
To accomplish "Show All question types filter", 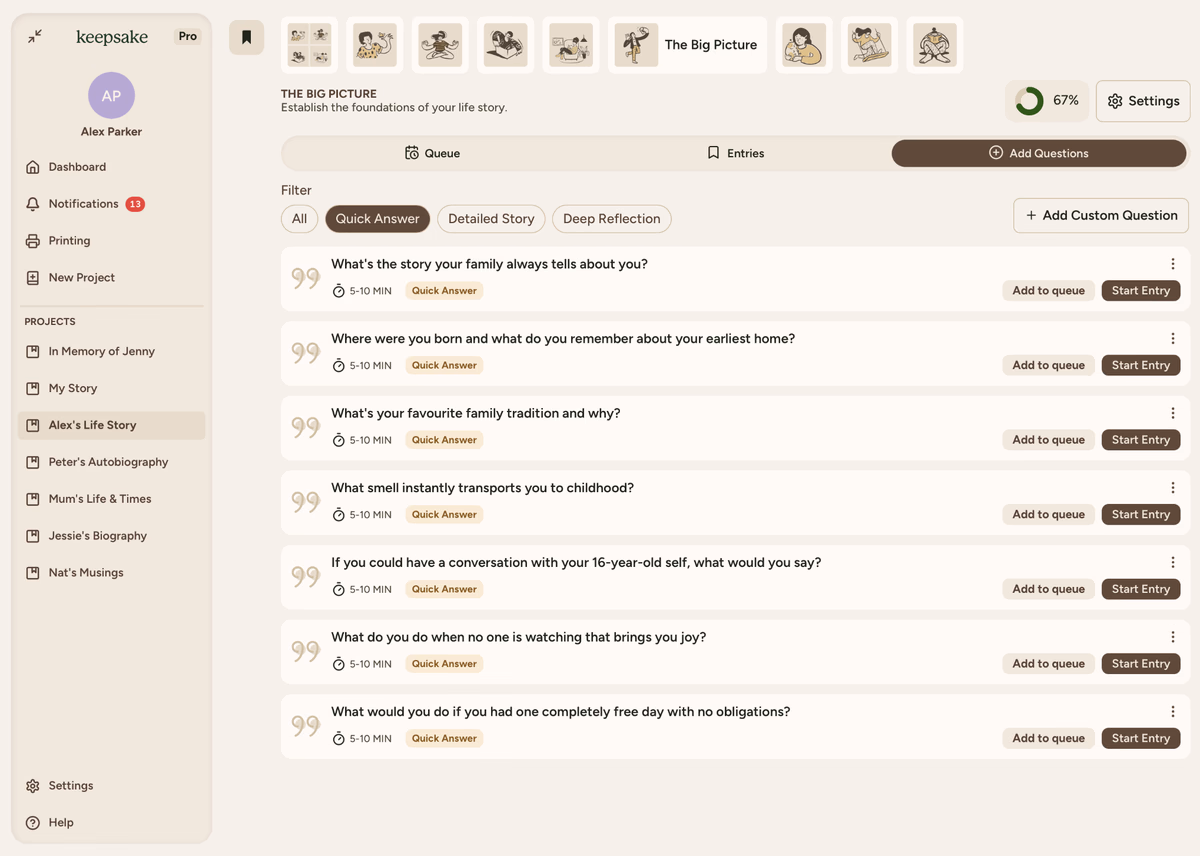I will coord(299,219).
